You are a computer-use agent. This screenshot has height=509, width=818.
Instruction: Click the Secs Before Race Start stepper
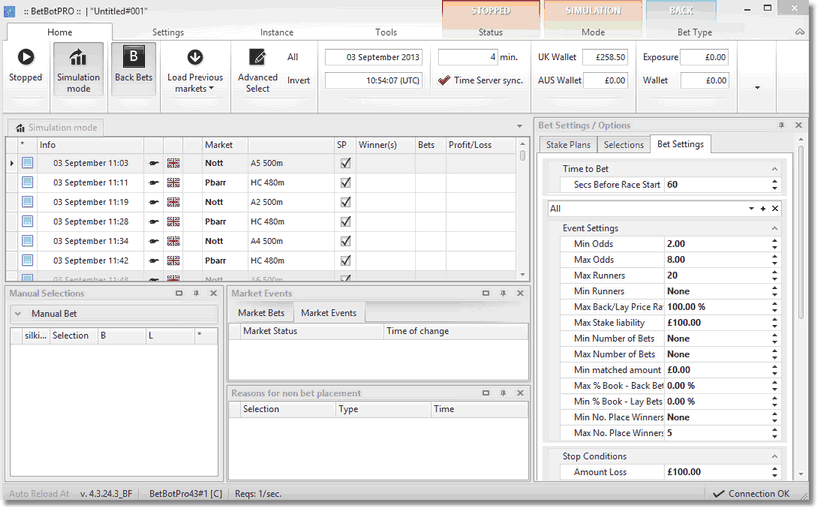pyautogui.click(x=775, y=185)
